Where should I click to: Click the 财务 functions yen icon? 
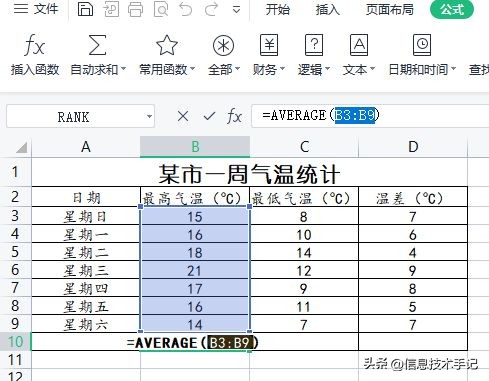click(x=269, y=45)
